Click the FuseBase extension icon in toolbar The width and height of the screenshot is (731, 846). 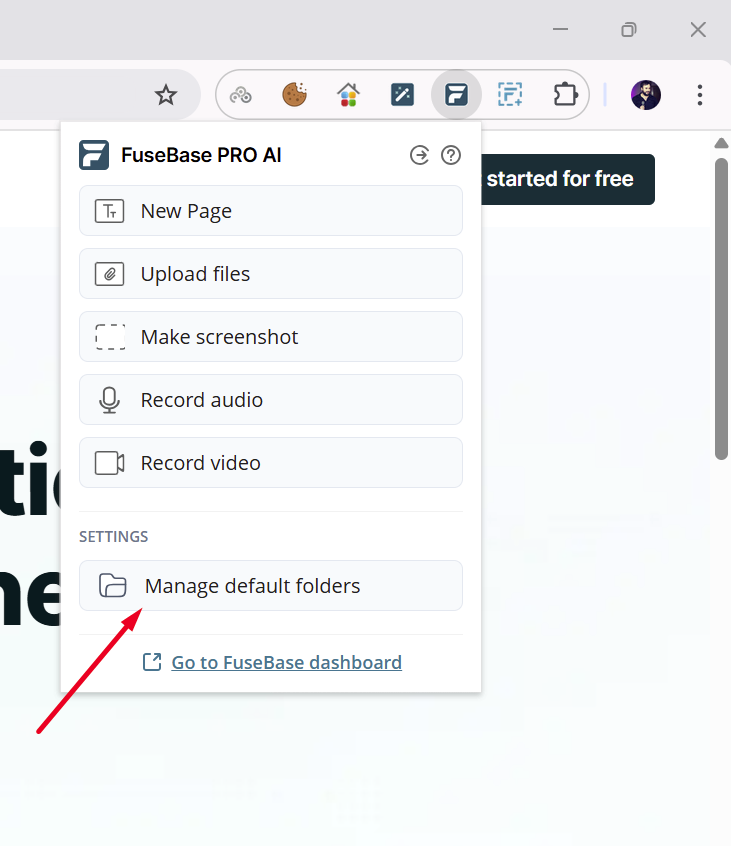(x=456, y=95)
